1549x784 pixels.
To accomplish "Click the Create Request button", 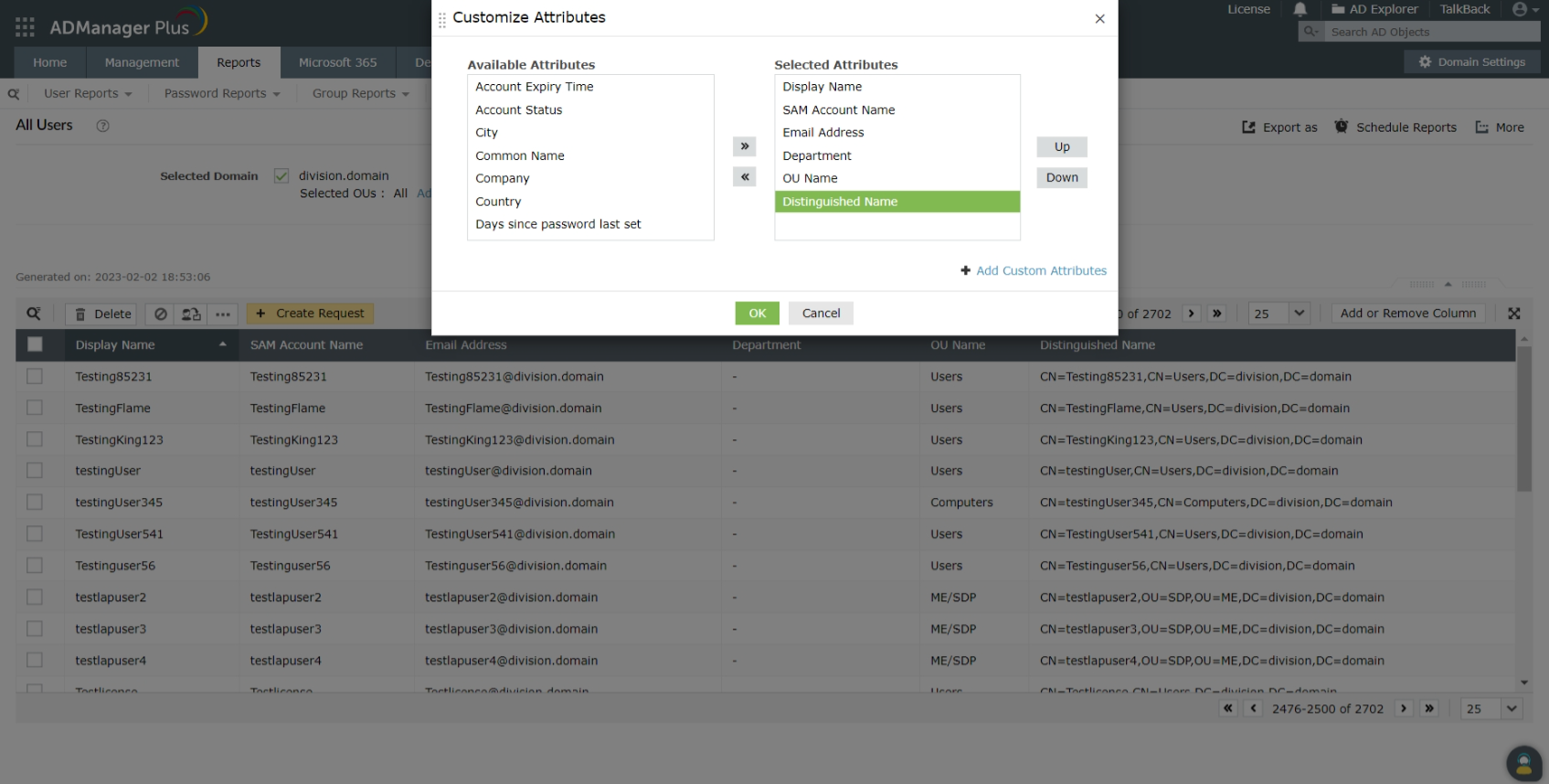I will coord(310,313).
